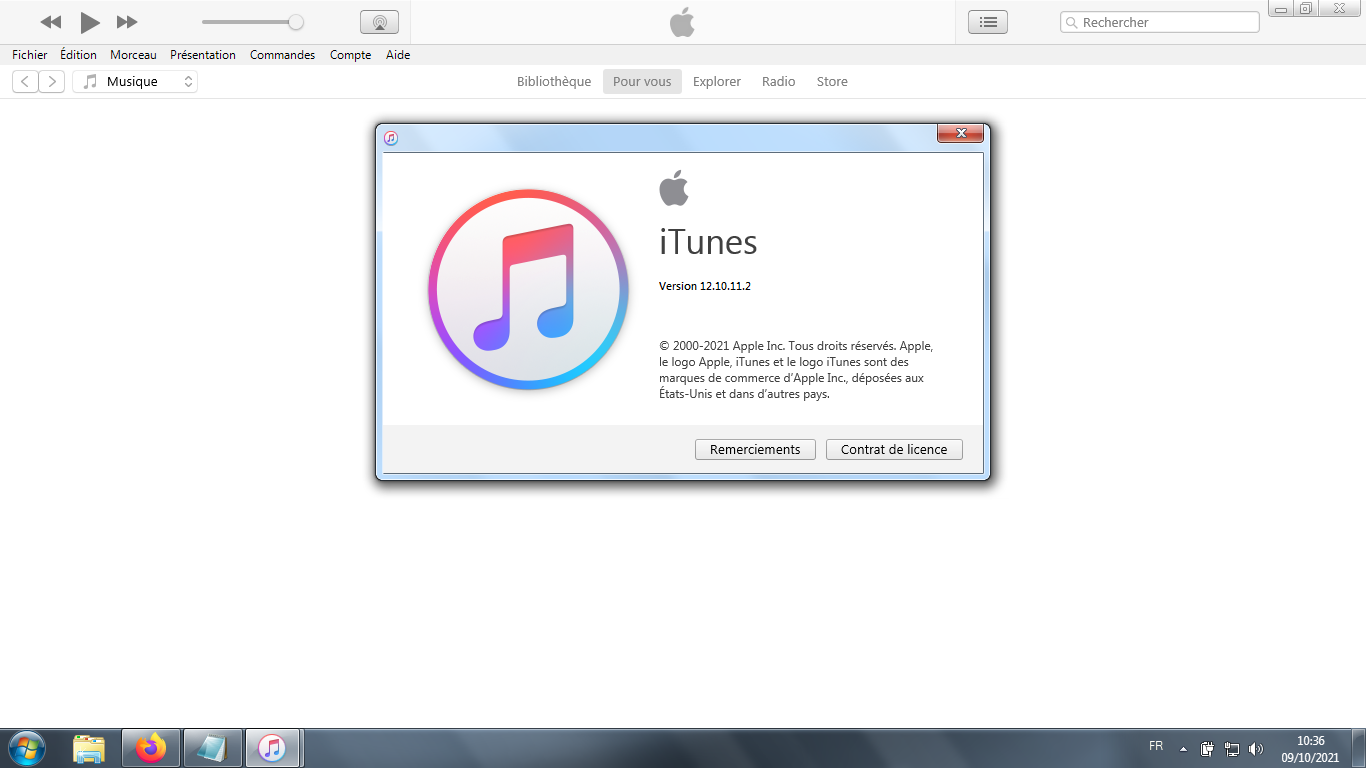Open the Windows Start menu

[x=27, y=748]
